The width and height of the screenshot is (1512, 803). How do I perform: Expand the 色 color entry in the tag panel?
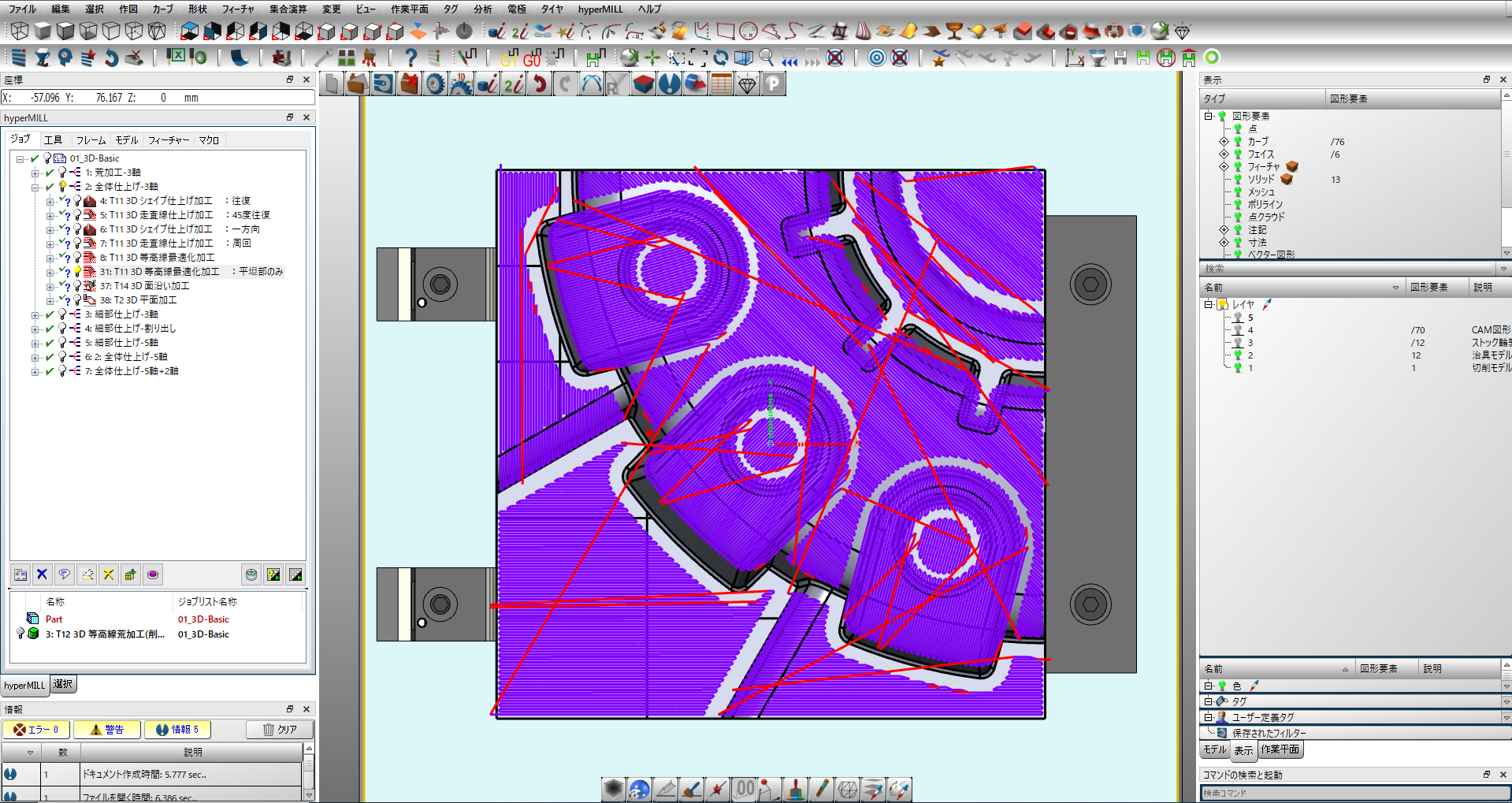(x=1208, y=686)
